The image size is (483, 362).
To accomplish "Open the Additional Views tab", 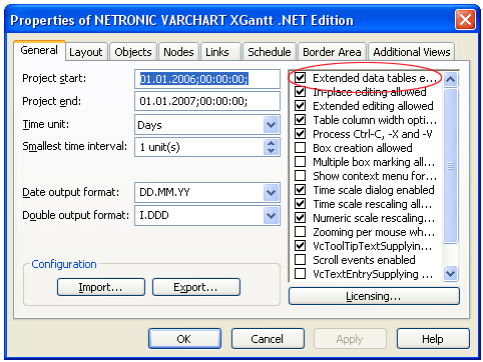I will (x=412, y=52).
